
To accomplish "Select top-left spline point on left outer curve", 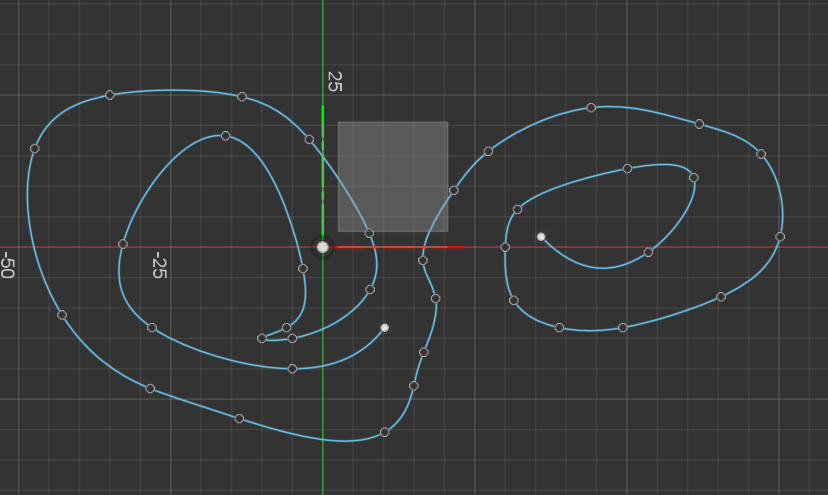I will (110, 95).
